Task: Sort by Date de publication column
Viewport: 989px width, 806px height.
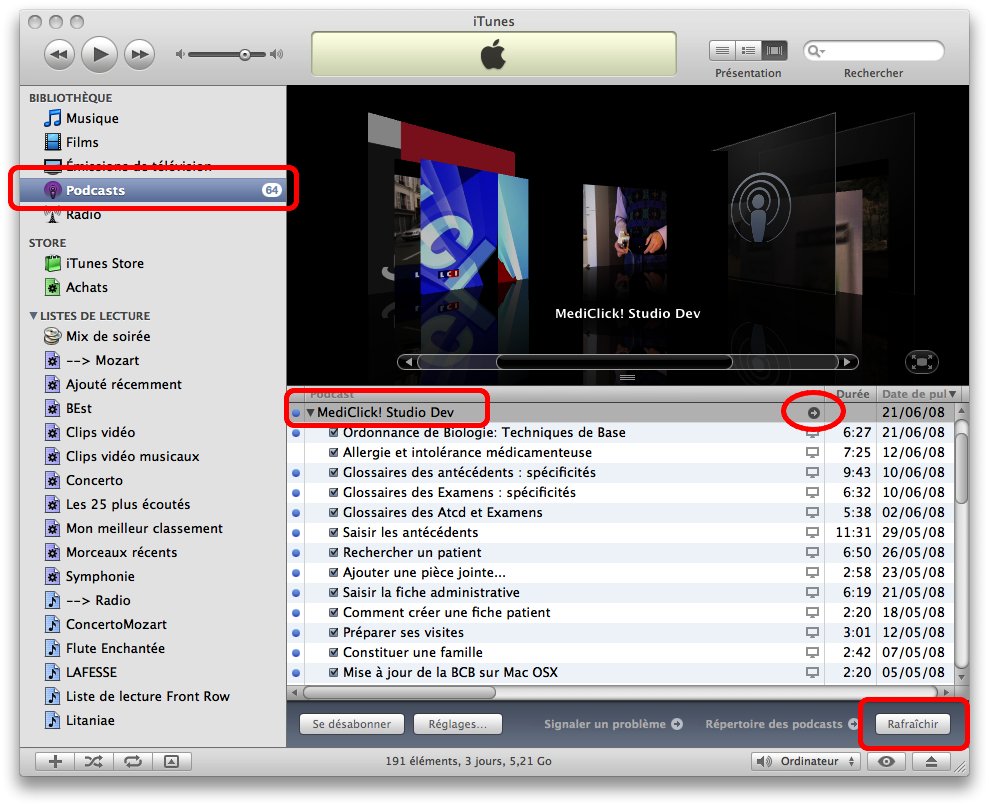Action: 918,394
